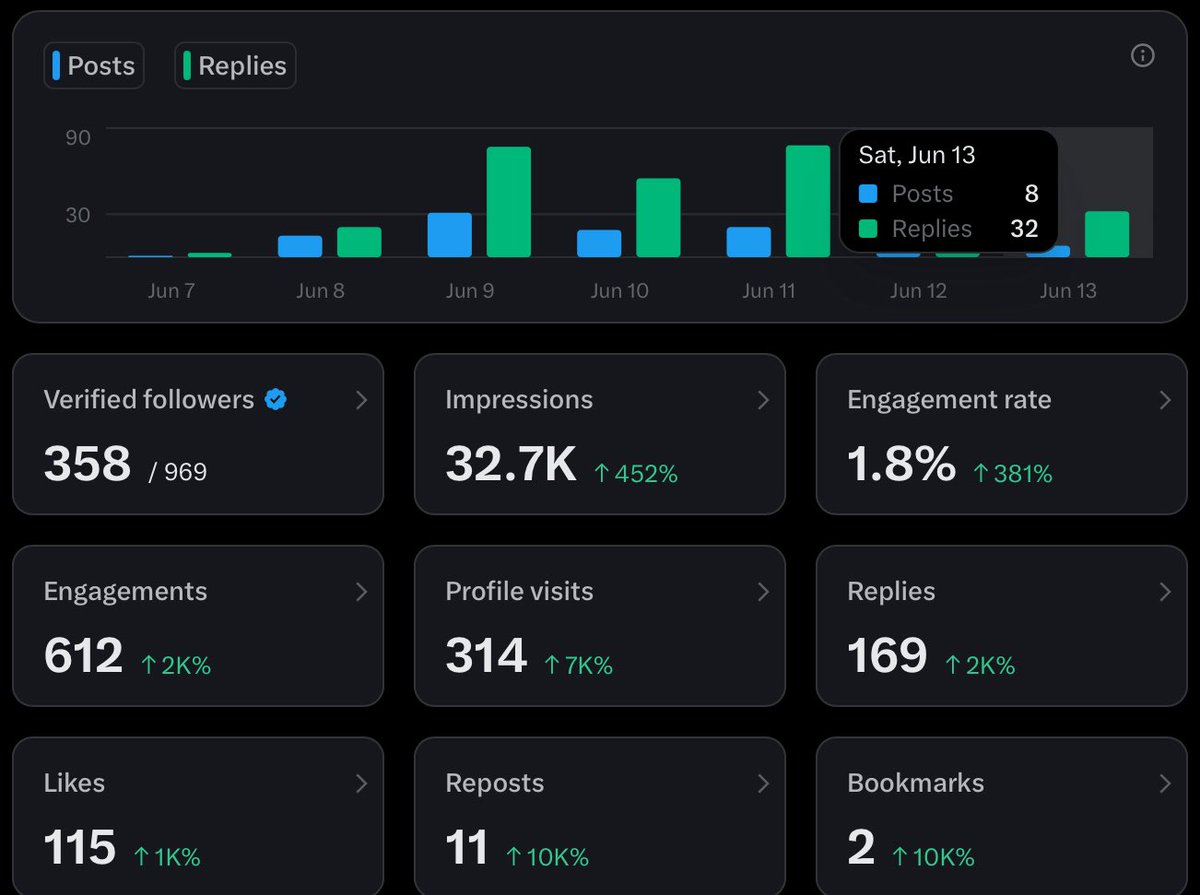Expand the Likes card chevron

(x=361, y=784)
